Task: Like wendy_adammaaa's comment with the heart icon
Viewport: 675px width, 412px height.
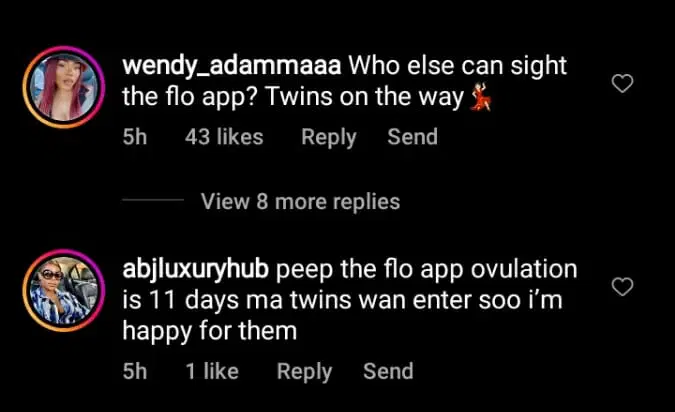Action: click(x=622, y=83)
